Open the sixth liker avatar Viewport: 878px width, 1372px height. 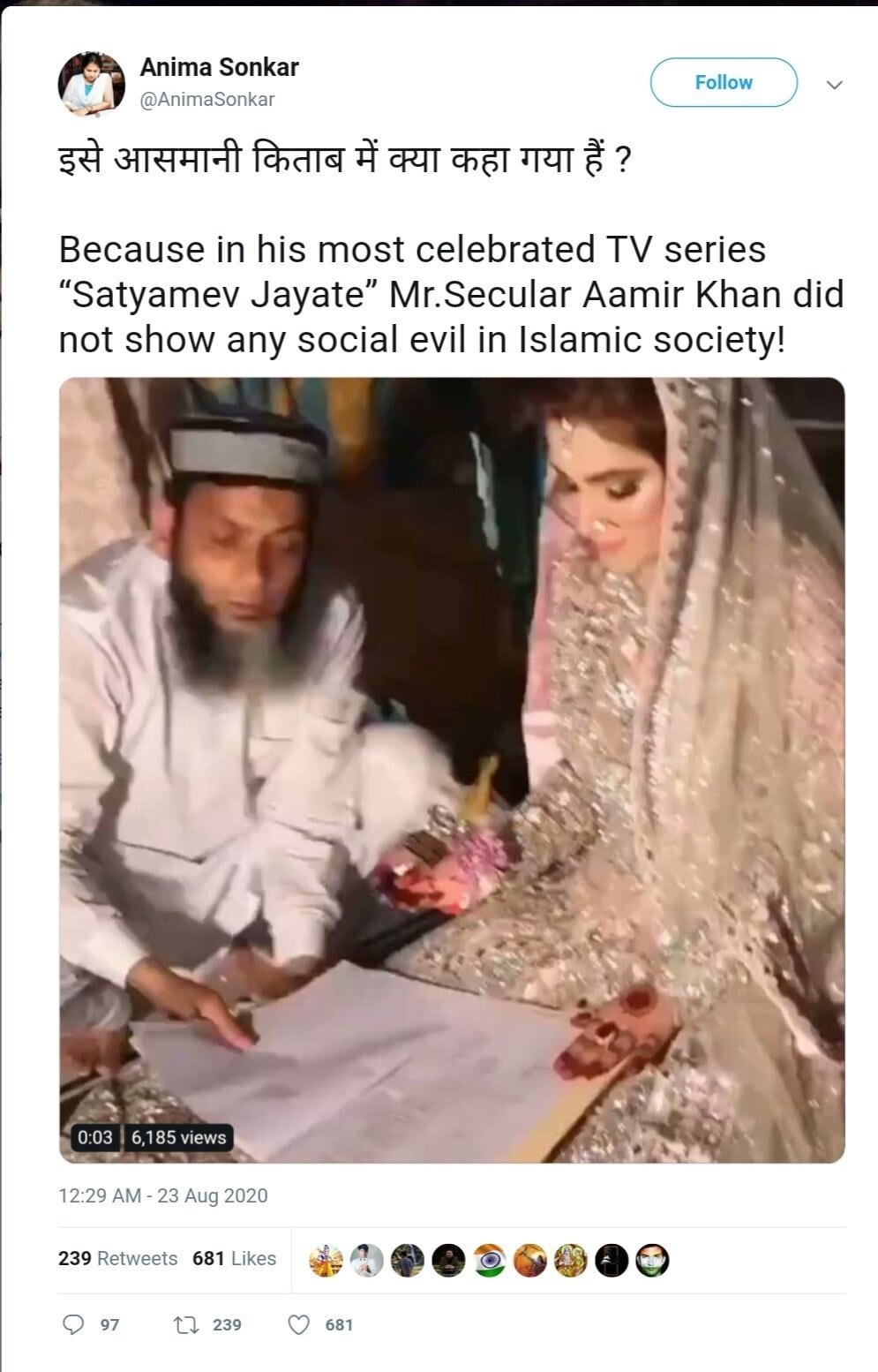pyautogui.click(x=530, y=1260)
